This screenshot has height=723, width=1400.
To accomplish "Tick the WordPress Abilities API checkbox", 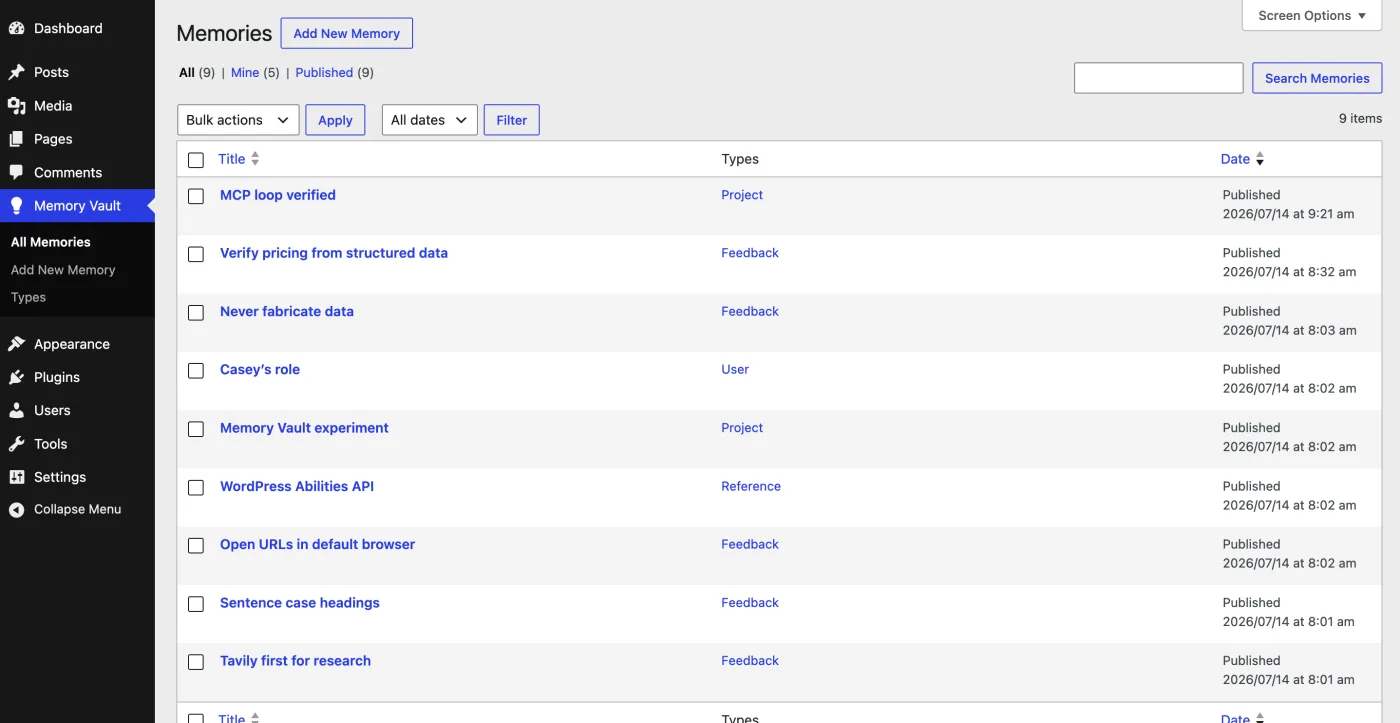I will point(196,487).
